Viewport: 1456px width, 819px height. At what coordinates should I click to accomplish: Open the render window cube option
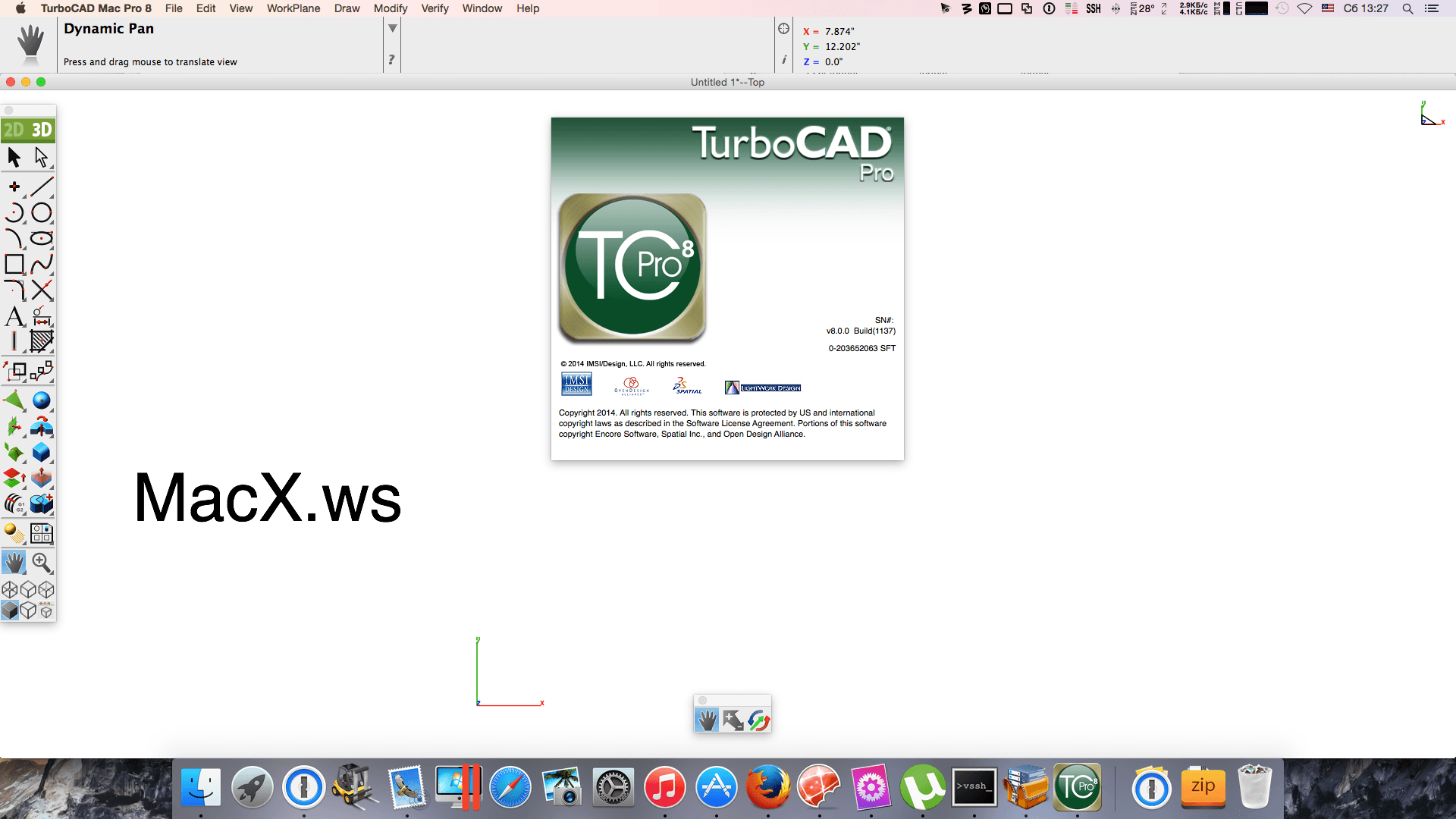pos(46,610)
